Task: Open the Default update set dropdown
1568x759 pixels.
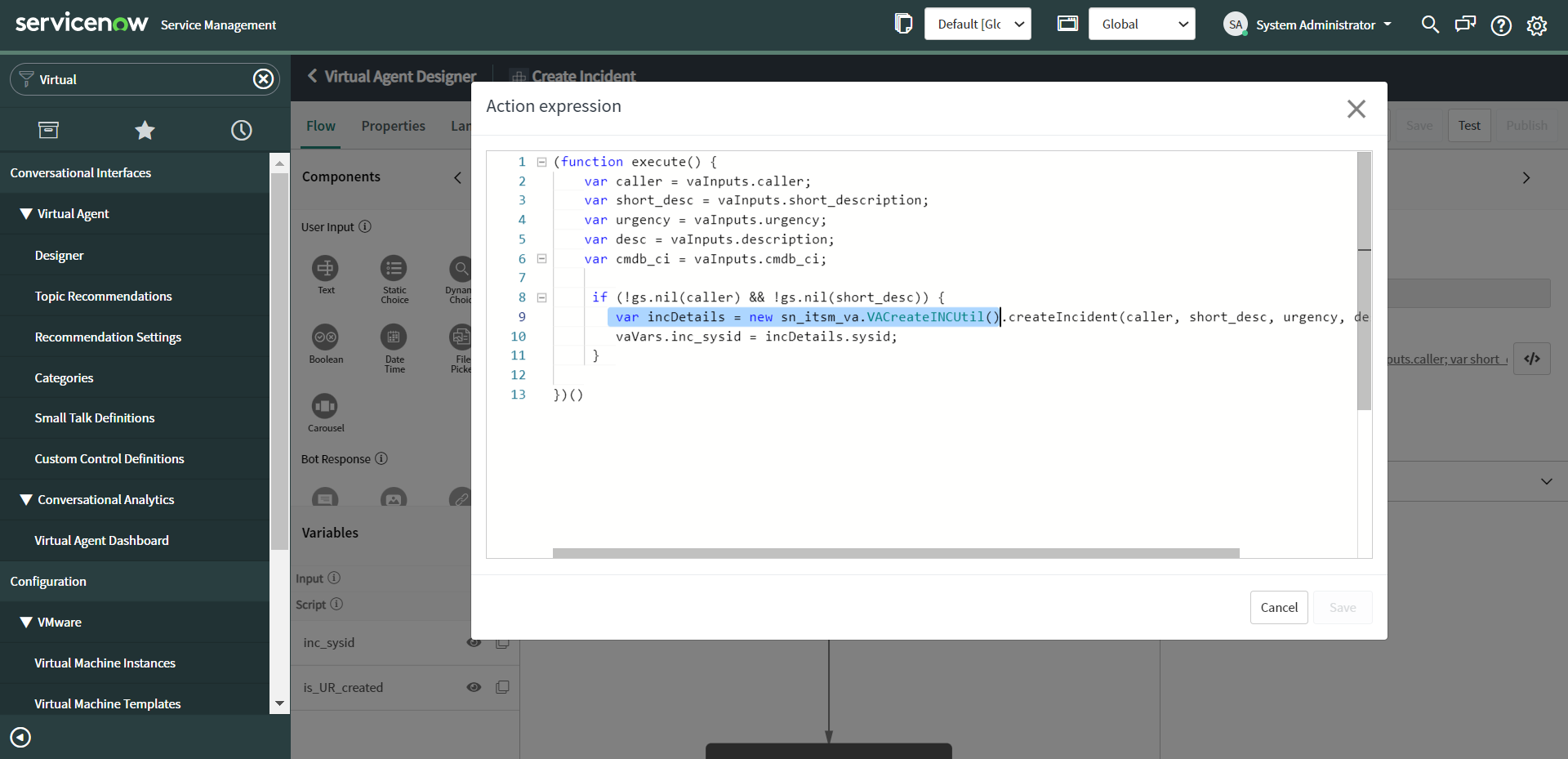Action: coord(978,24)
